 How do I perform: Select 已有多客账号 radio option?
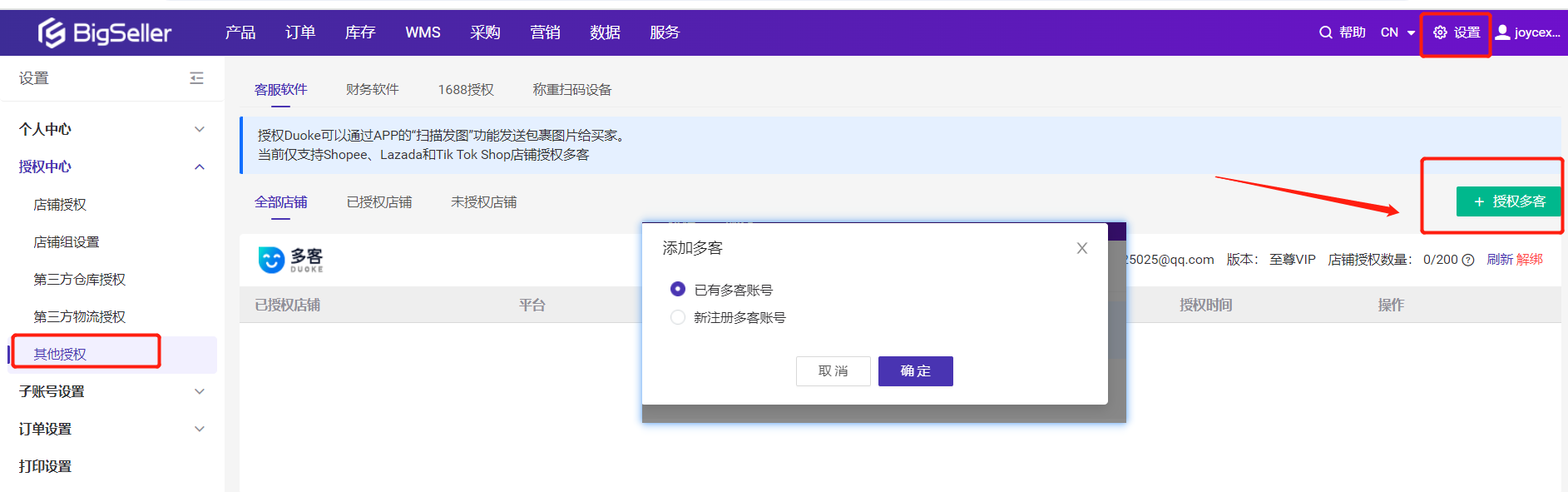pyautogui.click(x=678, y=289)
